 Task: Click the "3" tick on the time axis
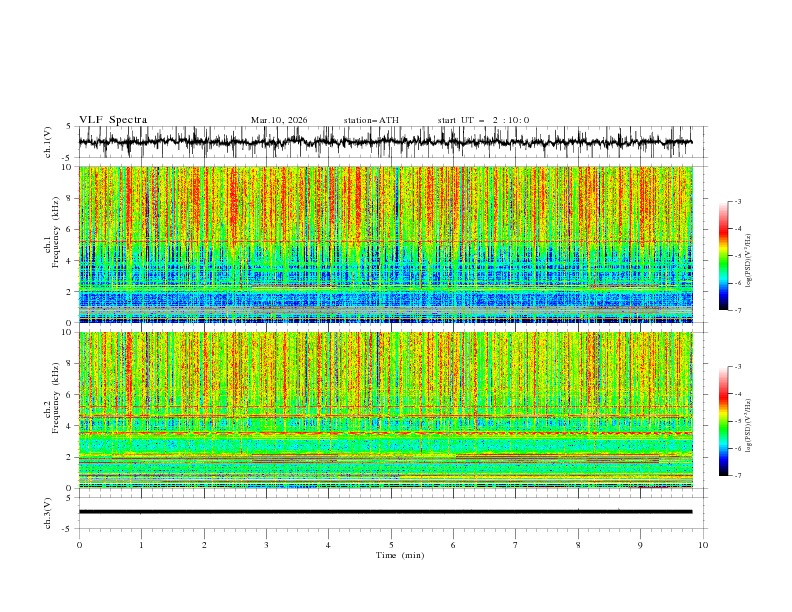tap(266, 545)
